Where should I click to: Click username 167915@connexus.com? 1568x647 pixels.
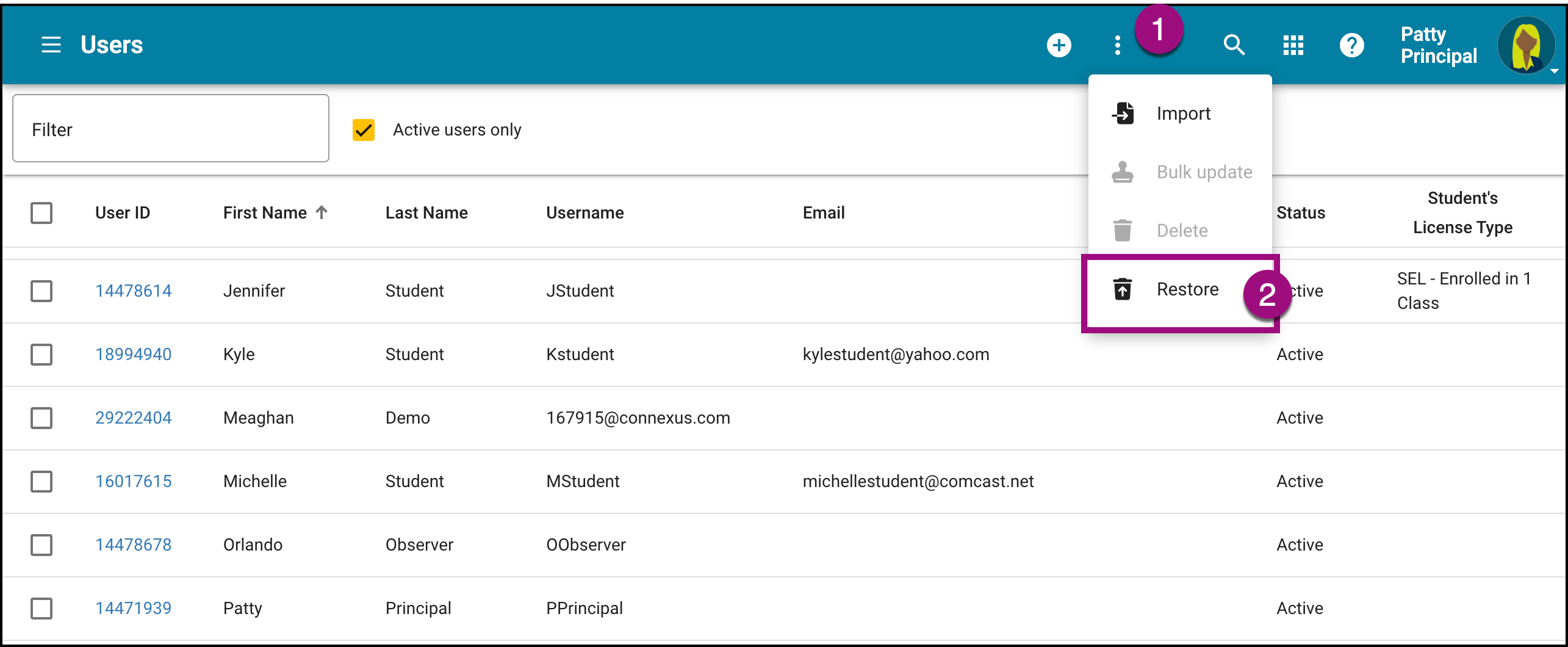(x=638, y=418)
